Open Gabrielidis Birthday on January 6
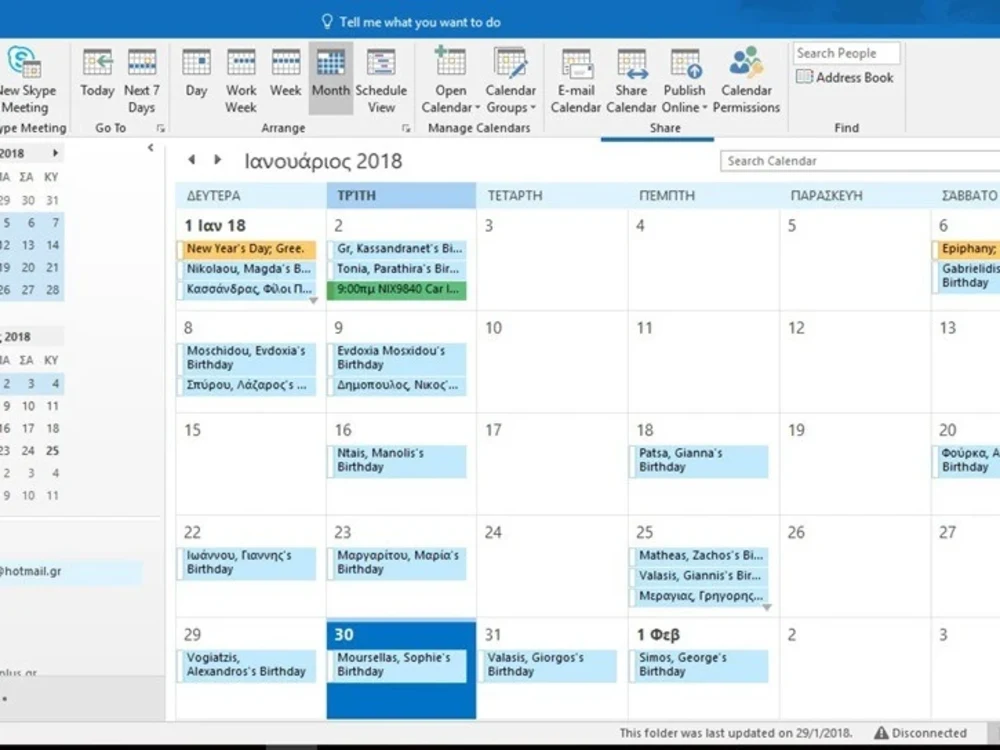 tap(966, 276)
